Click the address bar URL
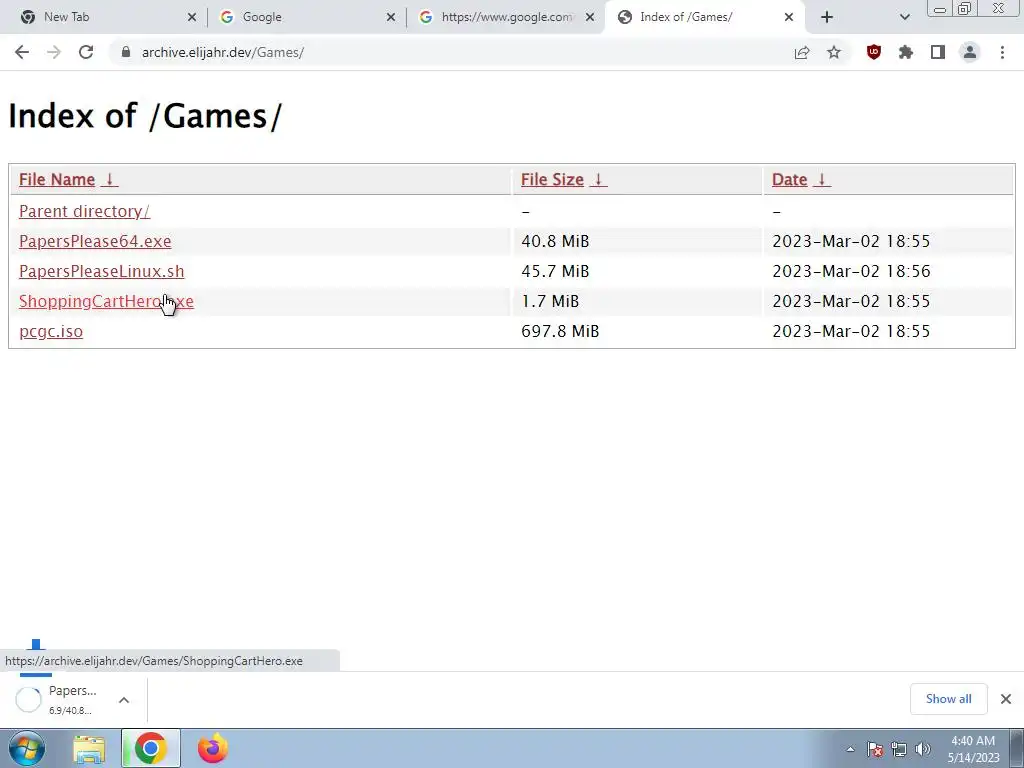Viewport: 1024px width, 768px height. pyautogui.click(x=223, y=52)
